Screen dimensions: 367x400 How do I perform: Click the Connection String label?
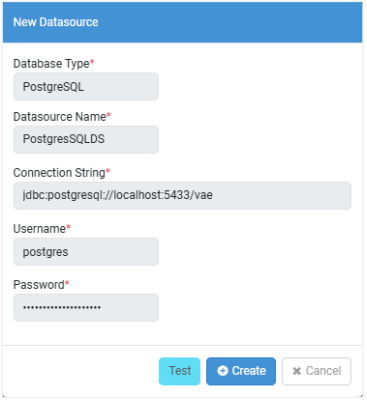point(59,173)
